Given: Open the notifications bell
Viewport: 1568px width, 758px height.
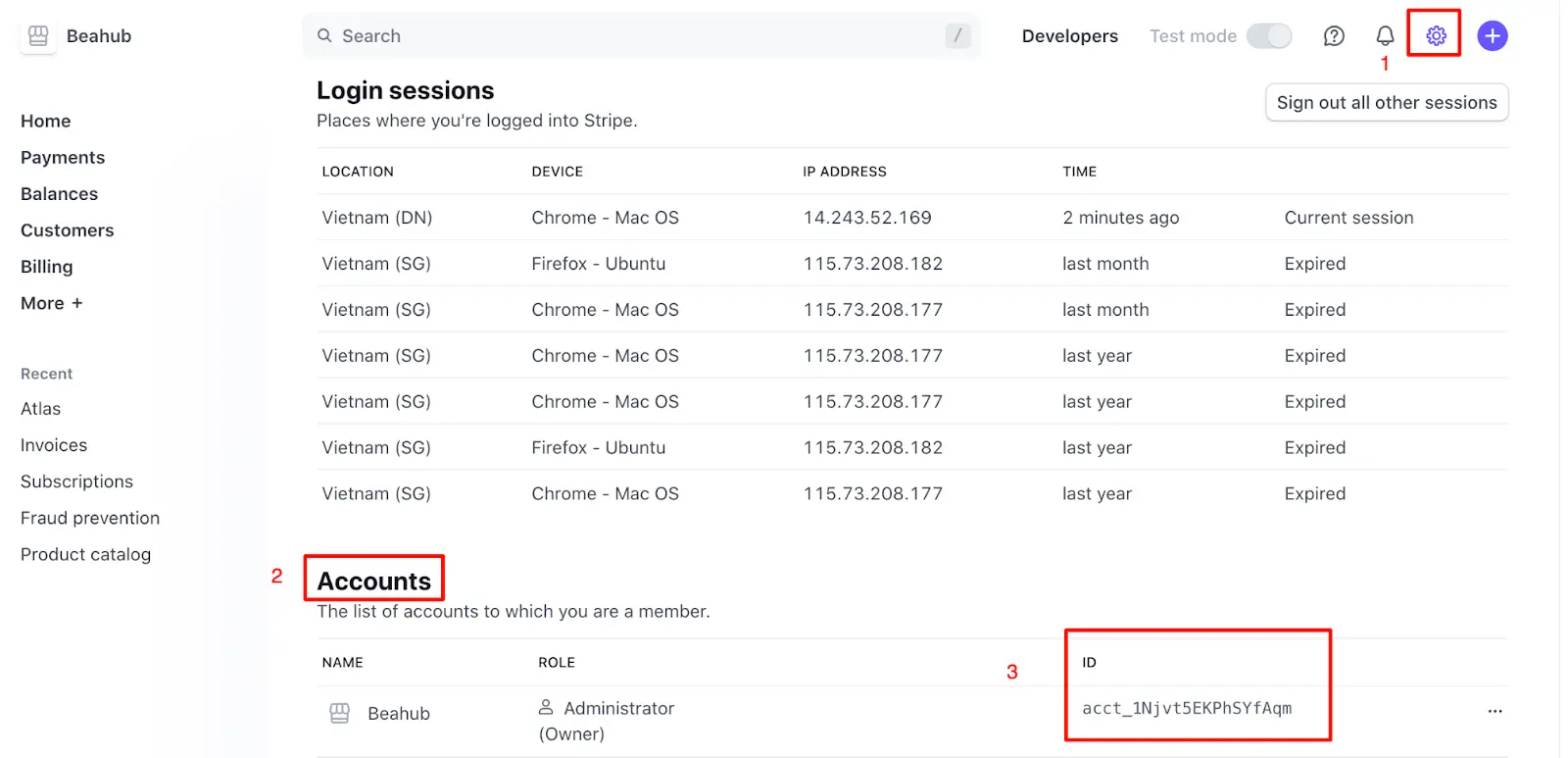Looking at the screenshot, I should (1385, 36).
